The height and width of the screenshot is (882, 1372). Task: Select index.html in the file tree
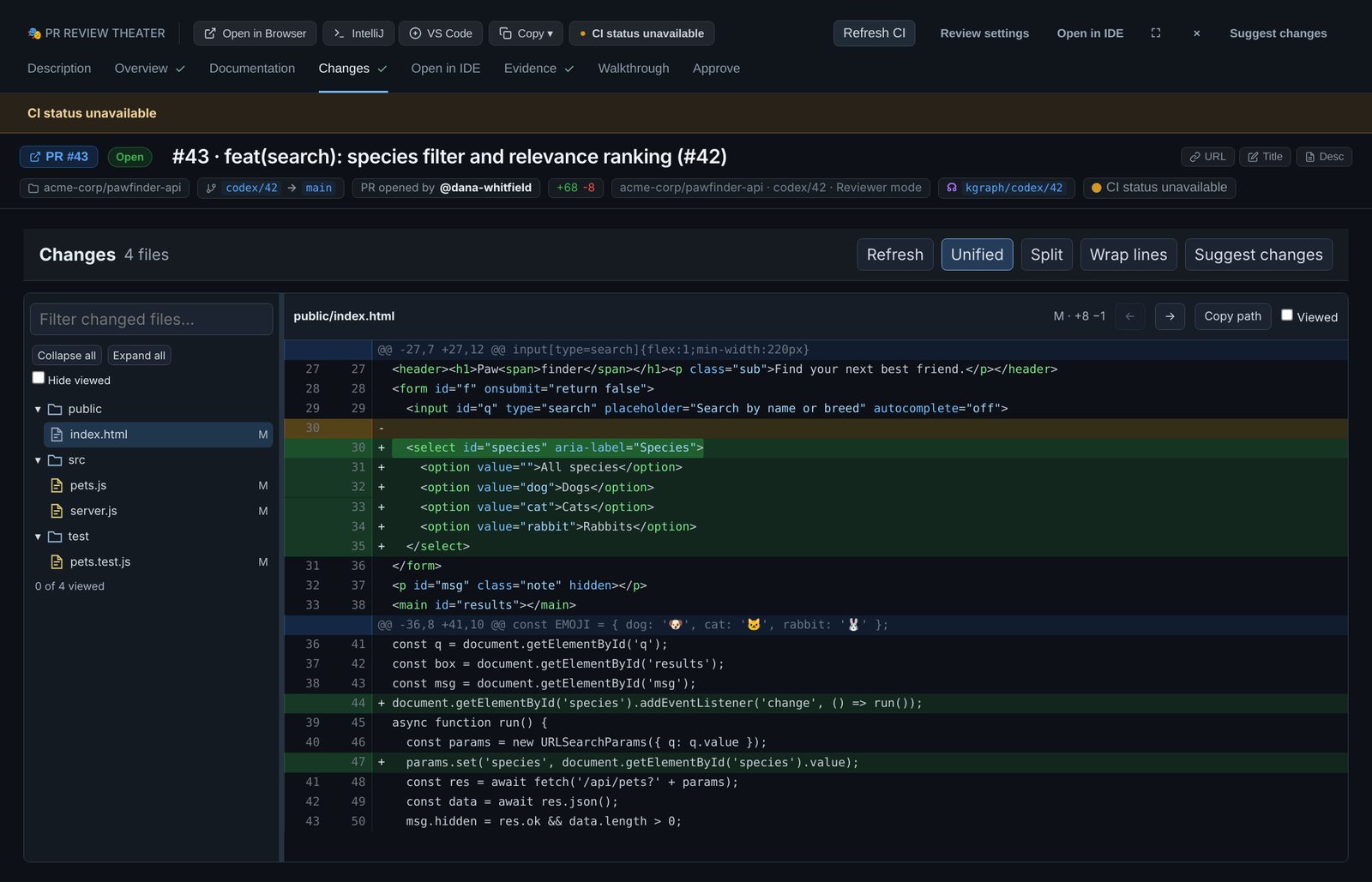(x=158, y=435)
